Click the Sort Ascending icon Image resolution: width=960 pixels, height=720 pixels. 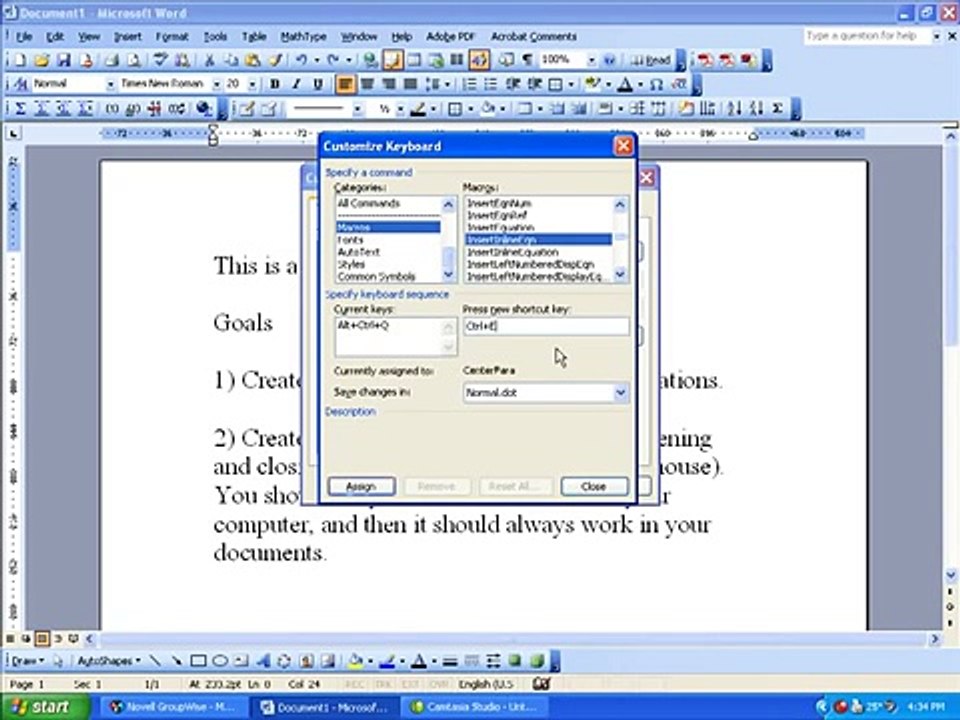734,109
